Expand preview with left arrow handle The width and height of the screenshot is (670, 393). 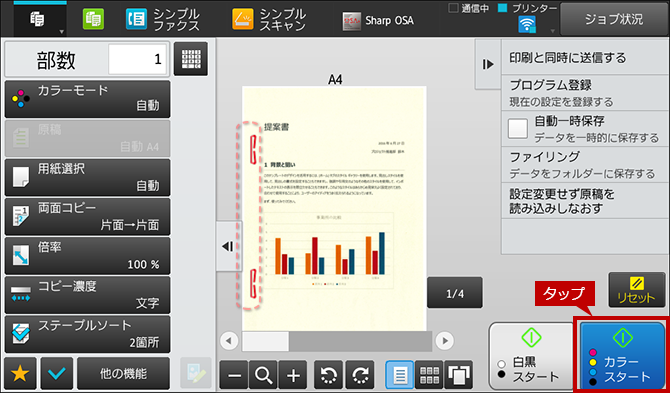pos(229,246)
